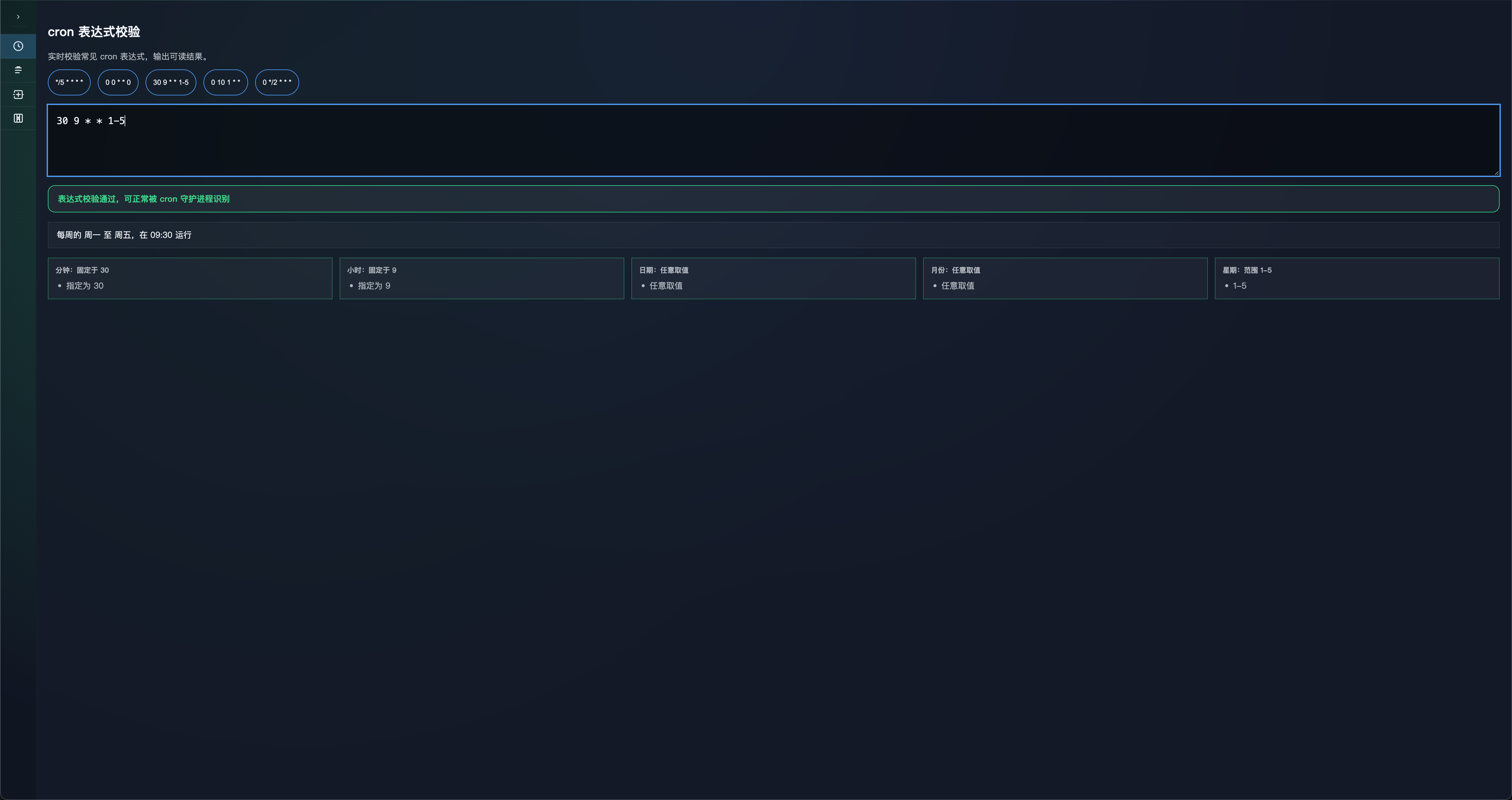Select the 分钟 minute field card
The height and width of the screenshot is (800, 1512).
pos(190,278)
